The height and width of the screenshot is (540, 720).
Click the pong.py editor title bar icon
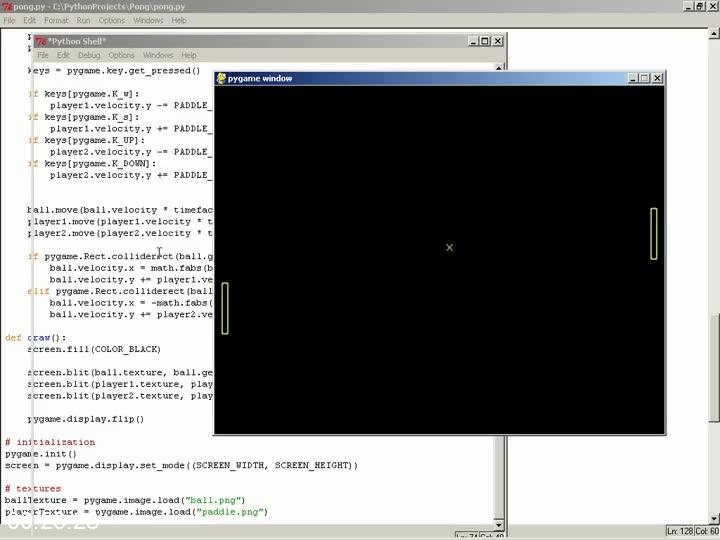6,6
